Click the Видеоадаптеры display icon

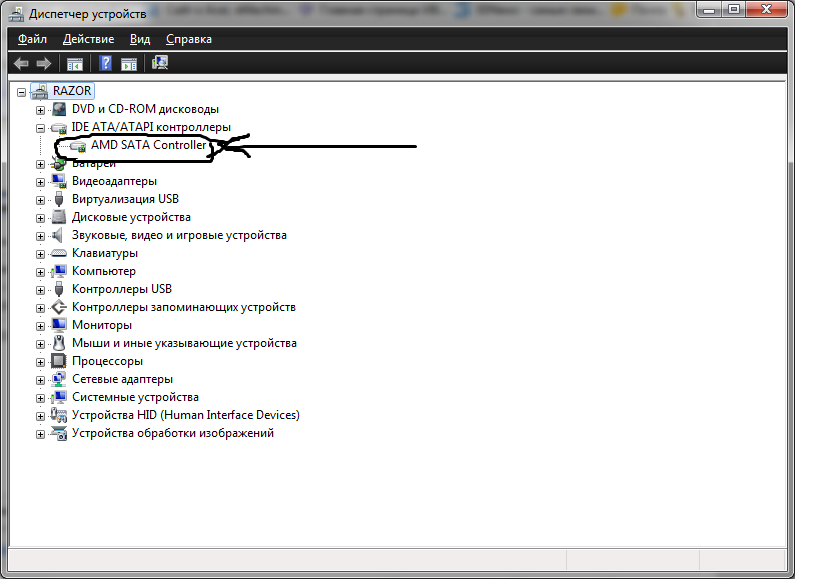click(59, 181)
